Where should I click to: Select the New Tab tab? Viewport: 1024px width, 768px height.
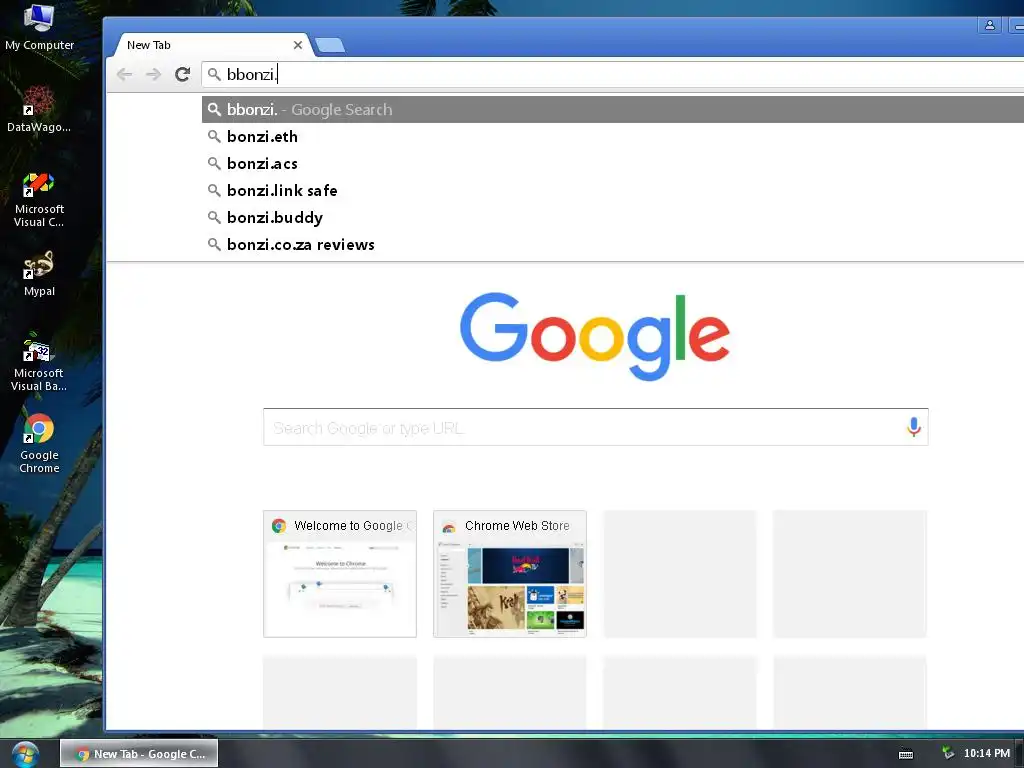(x=212, y=45)
